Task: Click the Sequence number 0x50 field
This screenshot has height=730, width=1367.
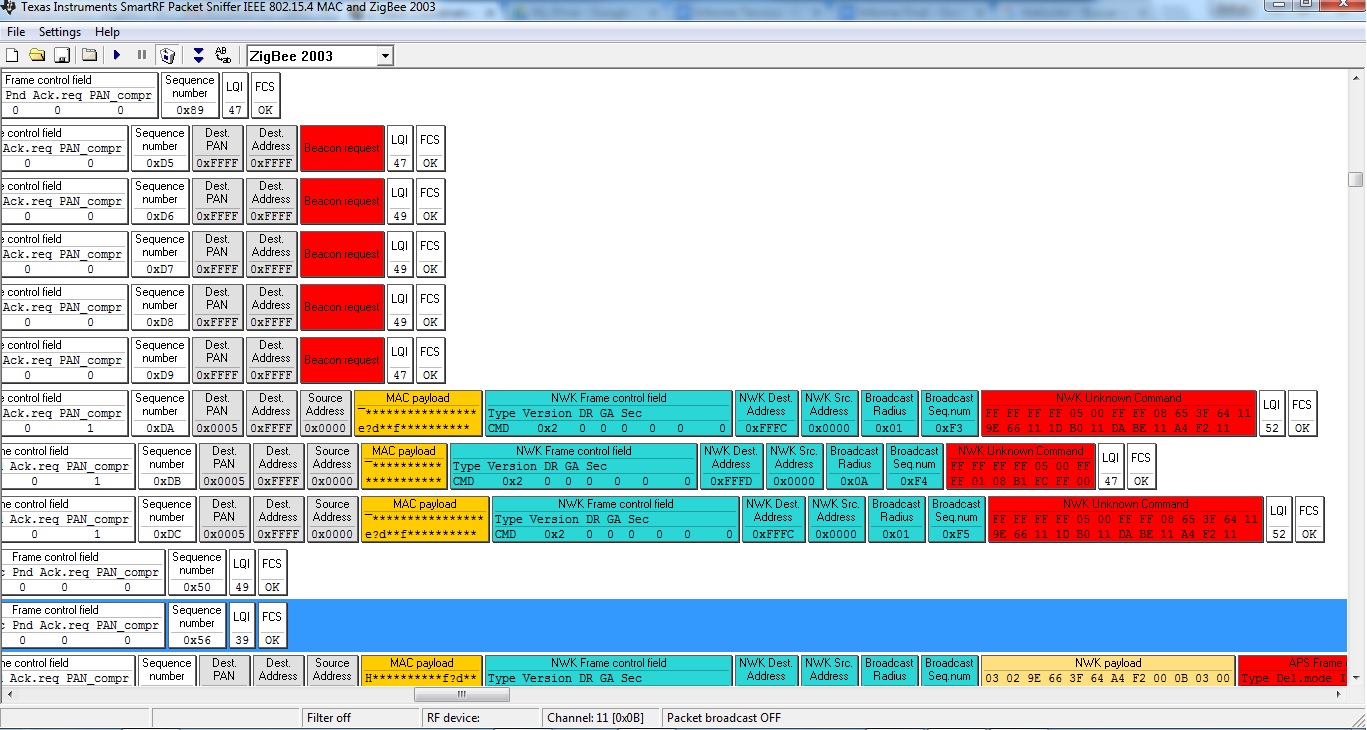Action: [197, 572]
